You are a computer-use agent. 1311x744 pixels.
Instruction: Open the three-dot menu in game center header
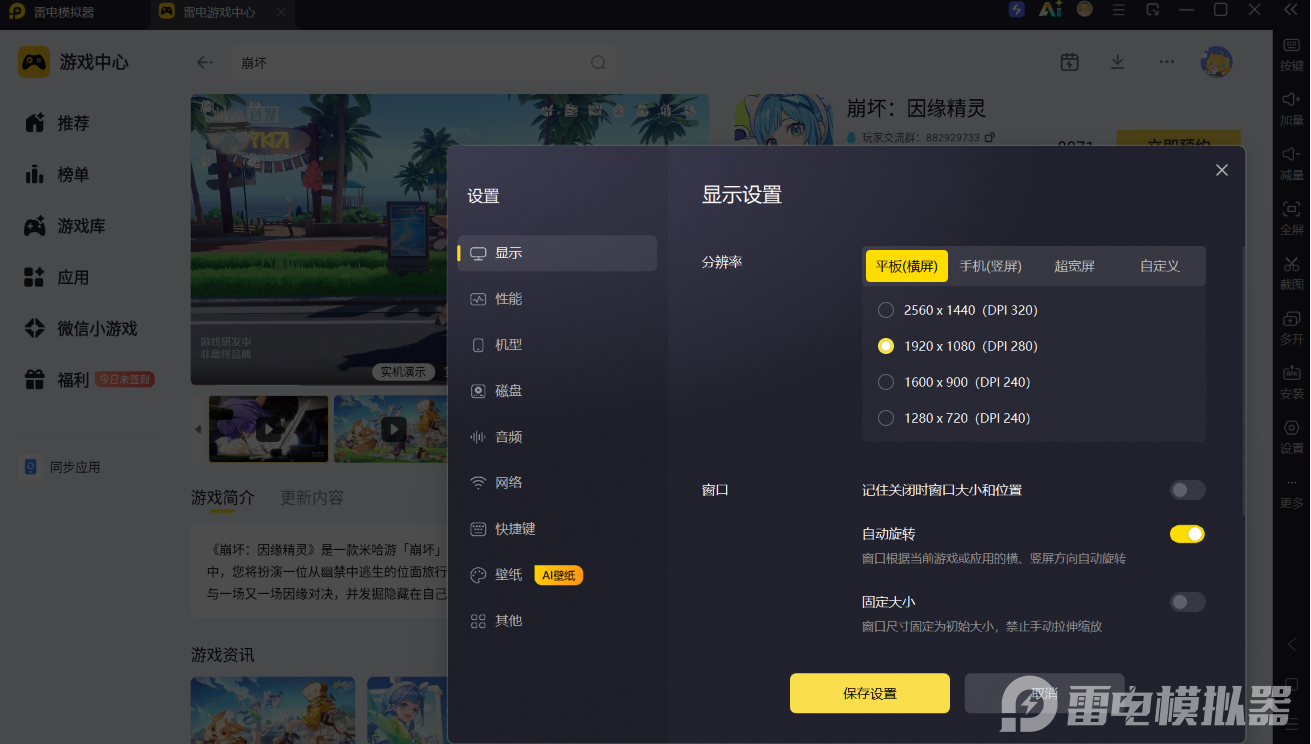pos(1167,62)
